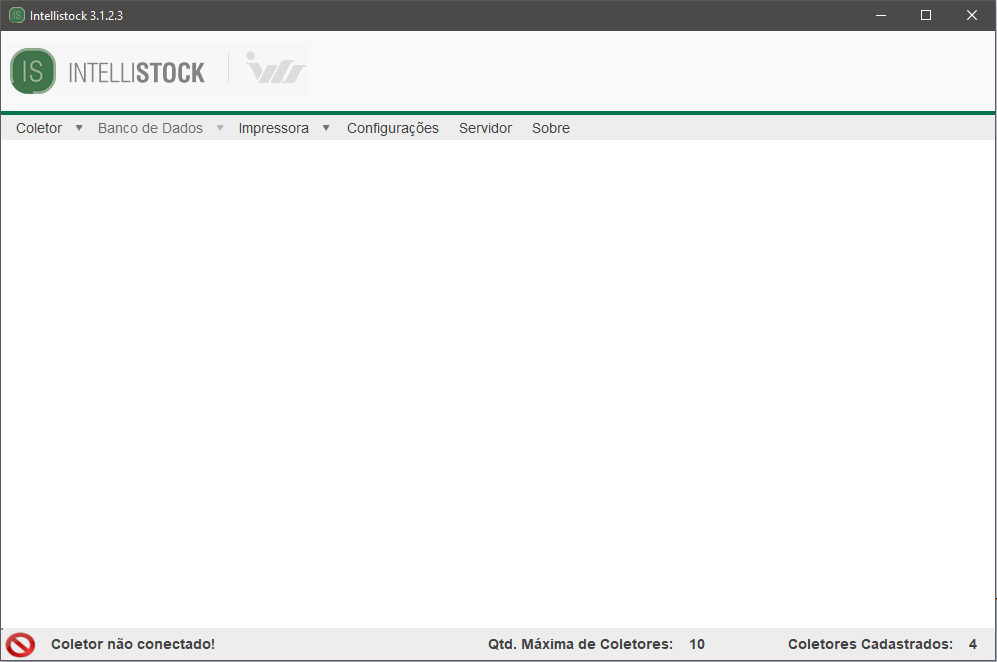Go to the Servidor menu item
This screenshot has height=662, width=997.
(x=485, y=128)
